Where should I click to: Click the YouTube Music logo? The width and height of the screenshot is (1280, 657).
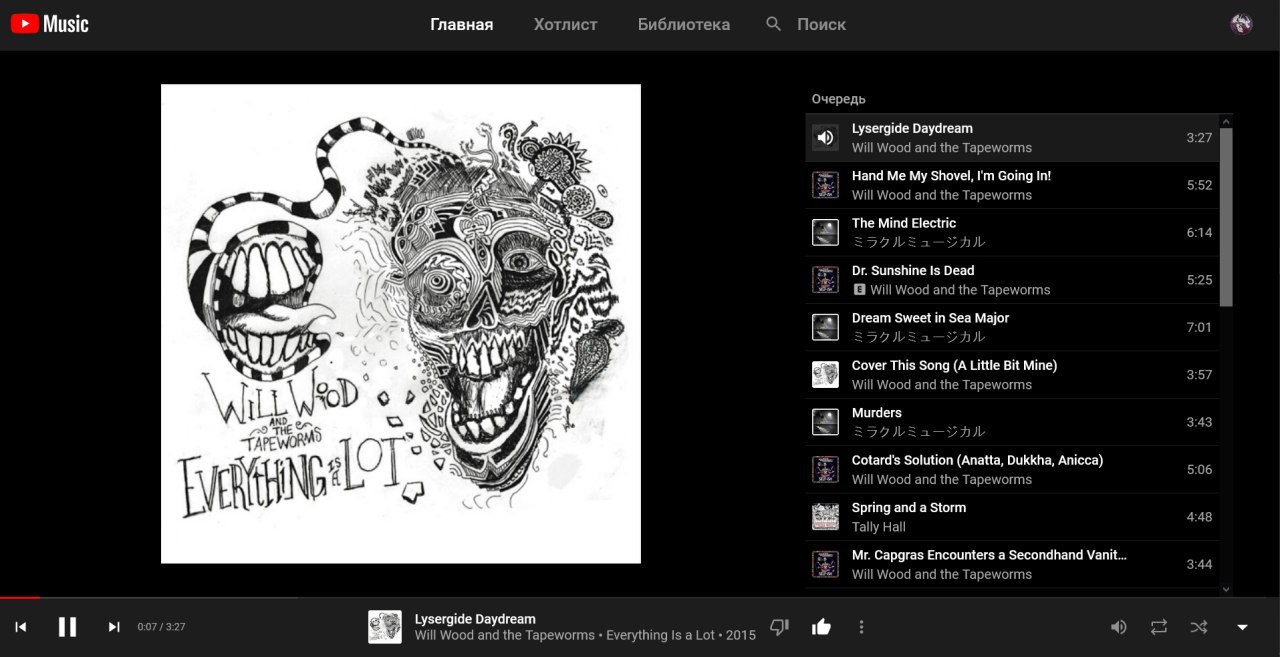[49, 24]
